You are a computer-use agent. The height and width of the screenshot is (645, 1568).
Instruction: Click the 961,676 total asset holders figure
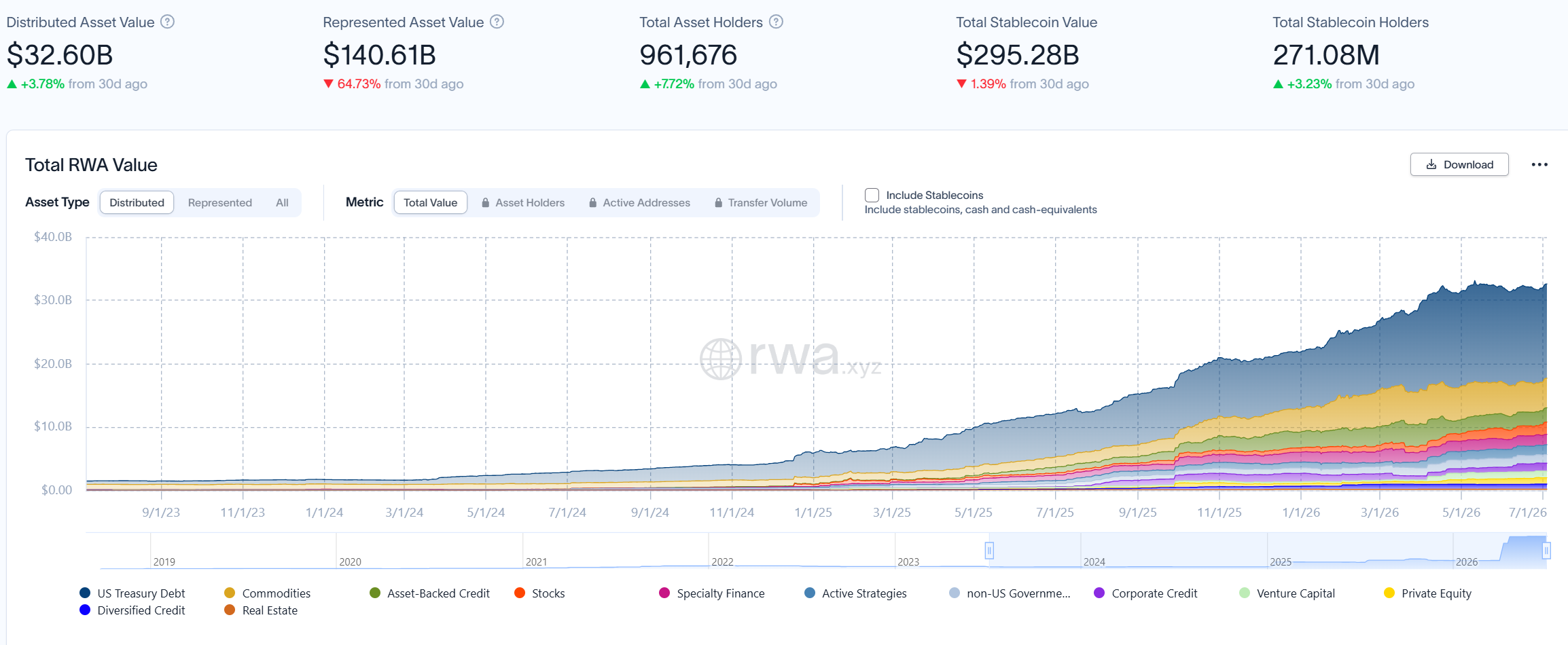[688, 55]
